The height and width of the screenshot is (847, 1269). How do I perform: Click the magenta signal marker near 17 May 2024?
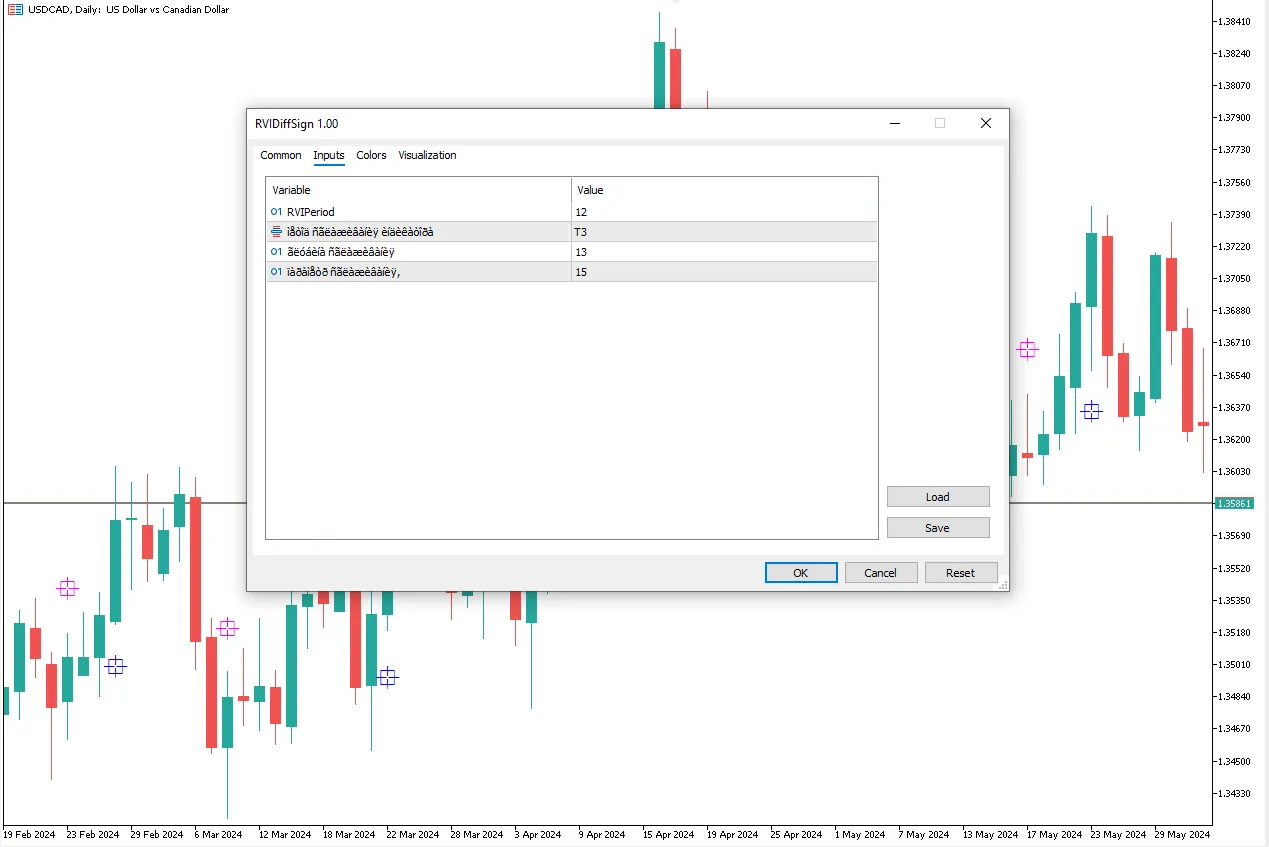pos(1027,349)
